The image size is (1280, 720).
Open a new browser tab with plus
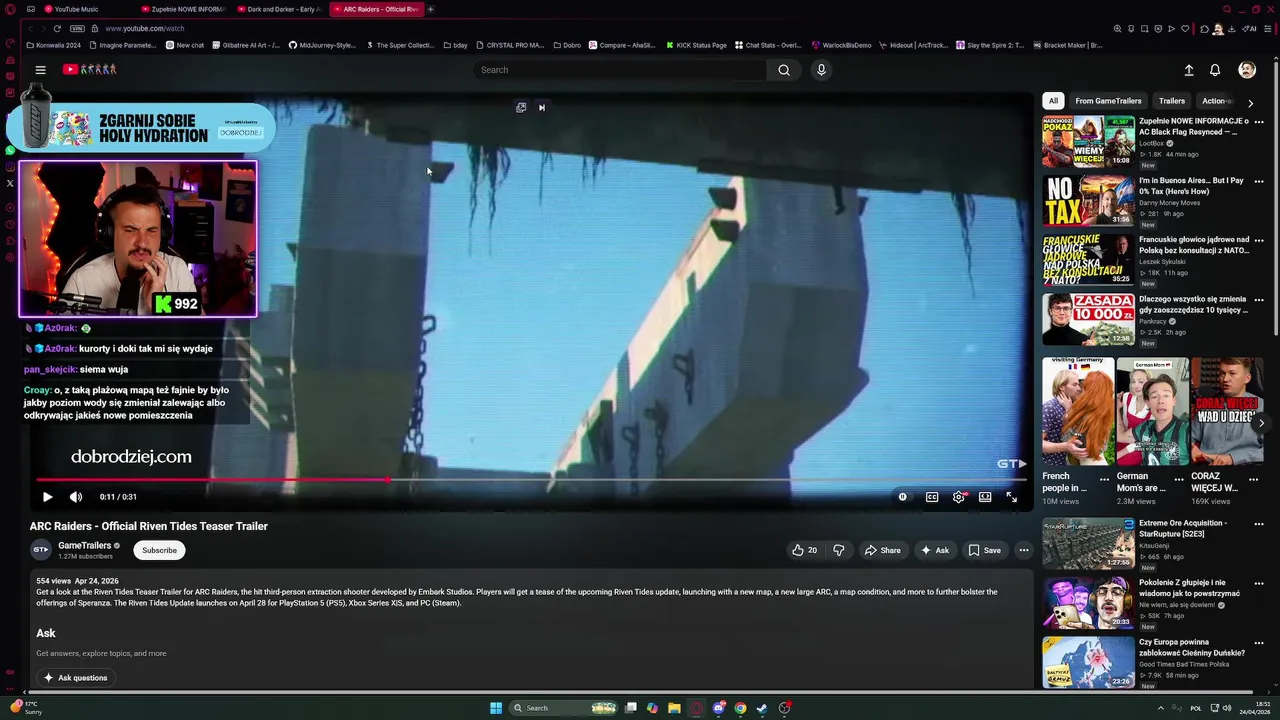click(x=431, y=9)
